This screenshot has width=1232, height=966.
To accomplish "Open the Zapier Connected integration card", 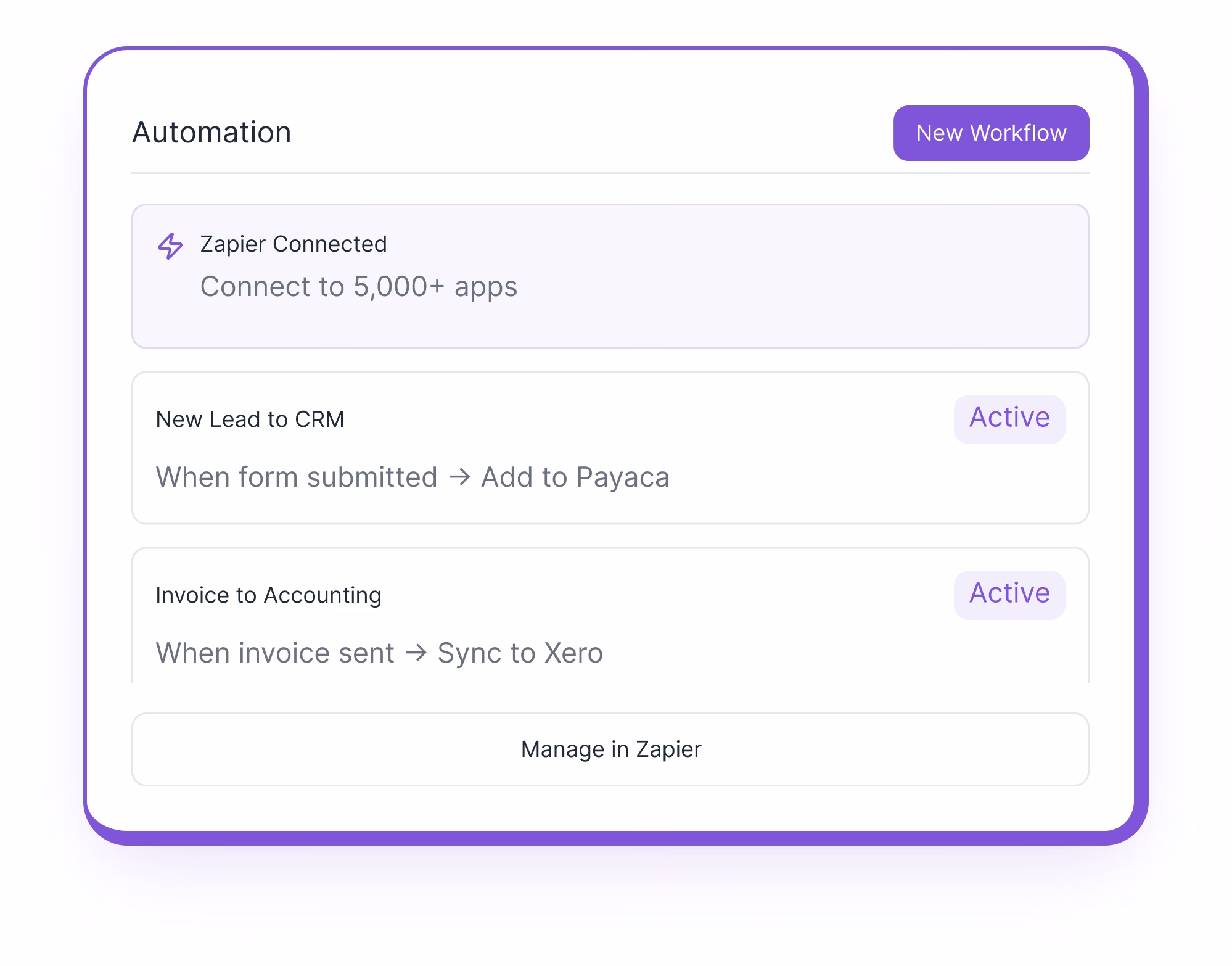I will click(x=610, y=276).
